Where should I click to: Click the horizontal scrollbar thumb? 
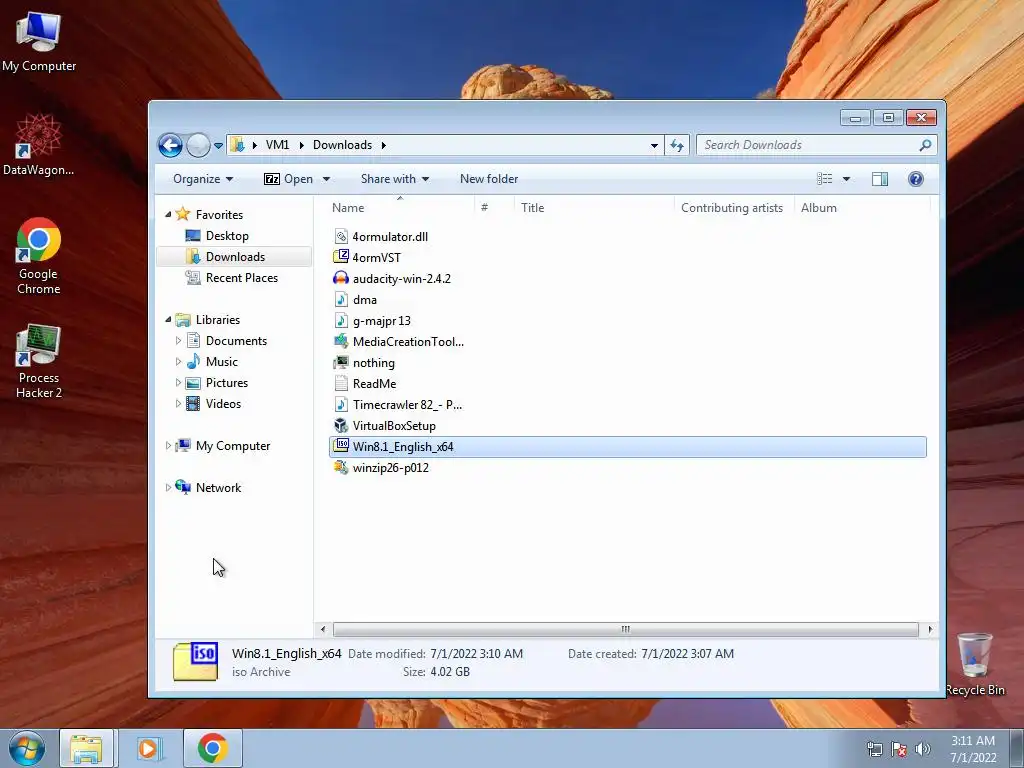[x=626, y=630]
